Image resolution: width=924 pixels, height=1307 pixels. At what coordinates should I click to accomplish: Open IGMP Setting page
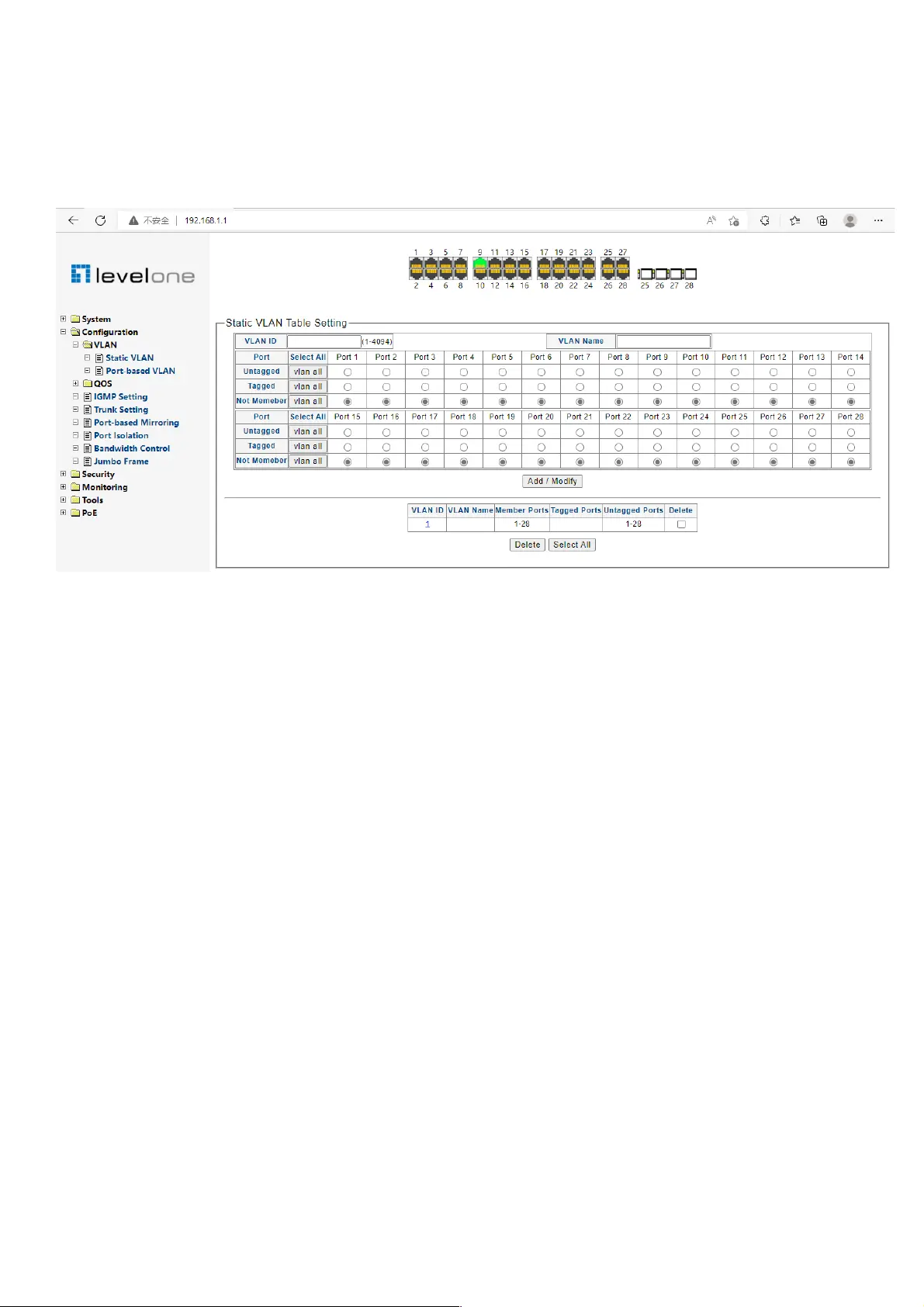pyautogui.click(x=121, y=396)
